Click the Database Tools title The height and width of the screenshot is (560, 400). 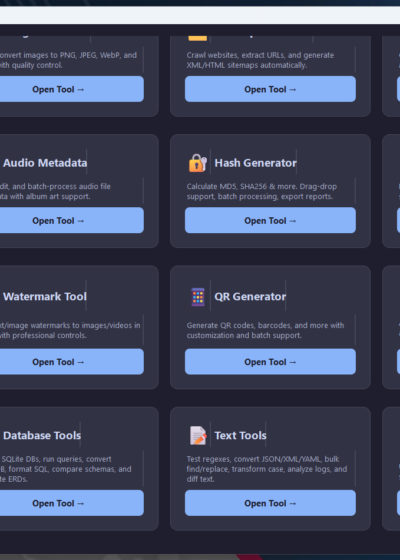coord(42,435)
